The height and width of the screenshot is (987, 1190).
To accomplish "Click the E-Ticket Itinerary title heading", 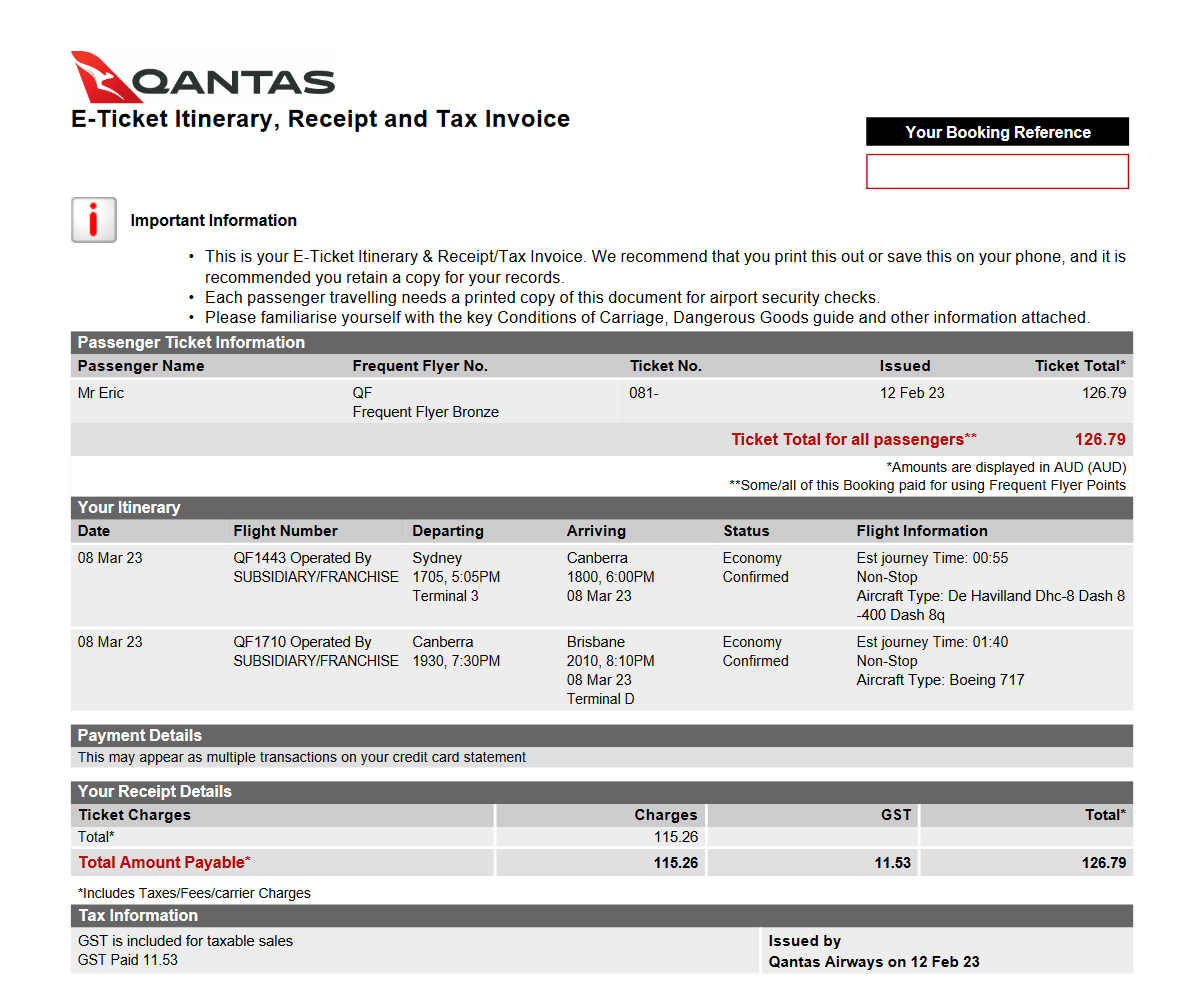I will (320, 119).
